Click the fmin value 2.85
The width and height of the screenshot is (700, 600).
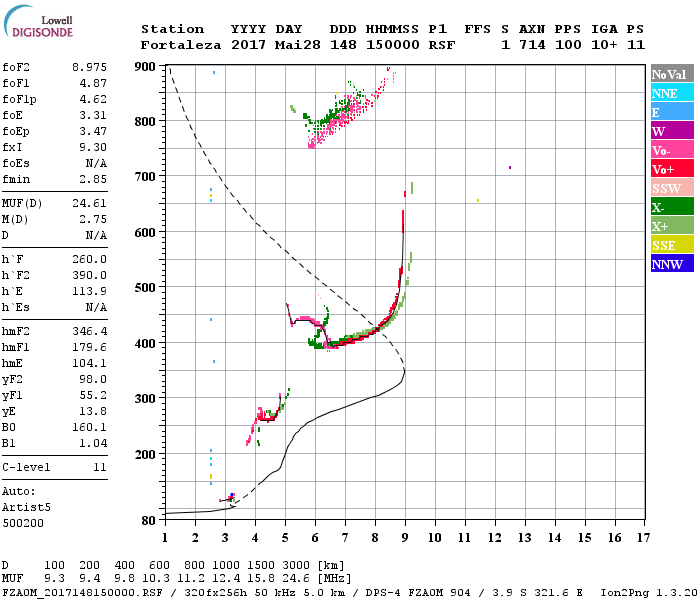pyautogui.click(x=93, y=179)
